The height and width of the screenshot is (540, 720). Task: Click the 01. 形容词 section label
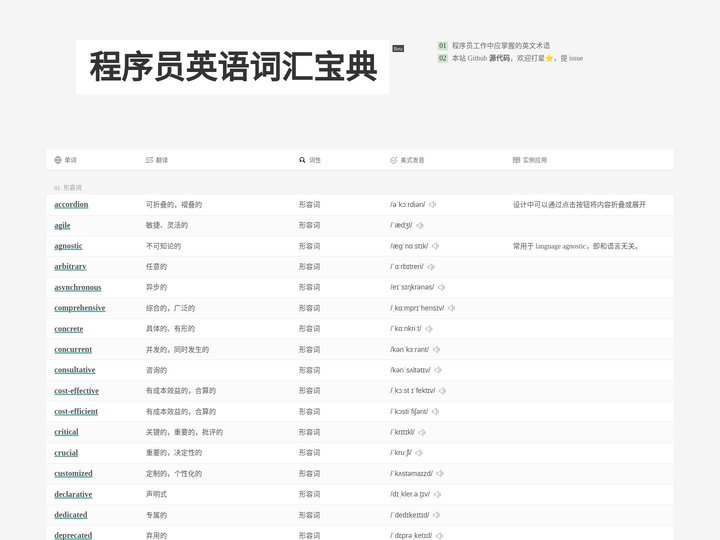68,188
